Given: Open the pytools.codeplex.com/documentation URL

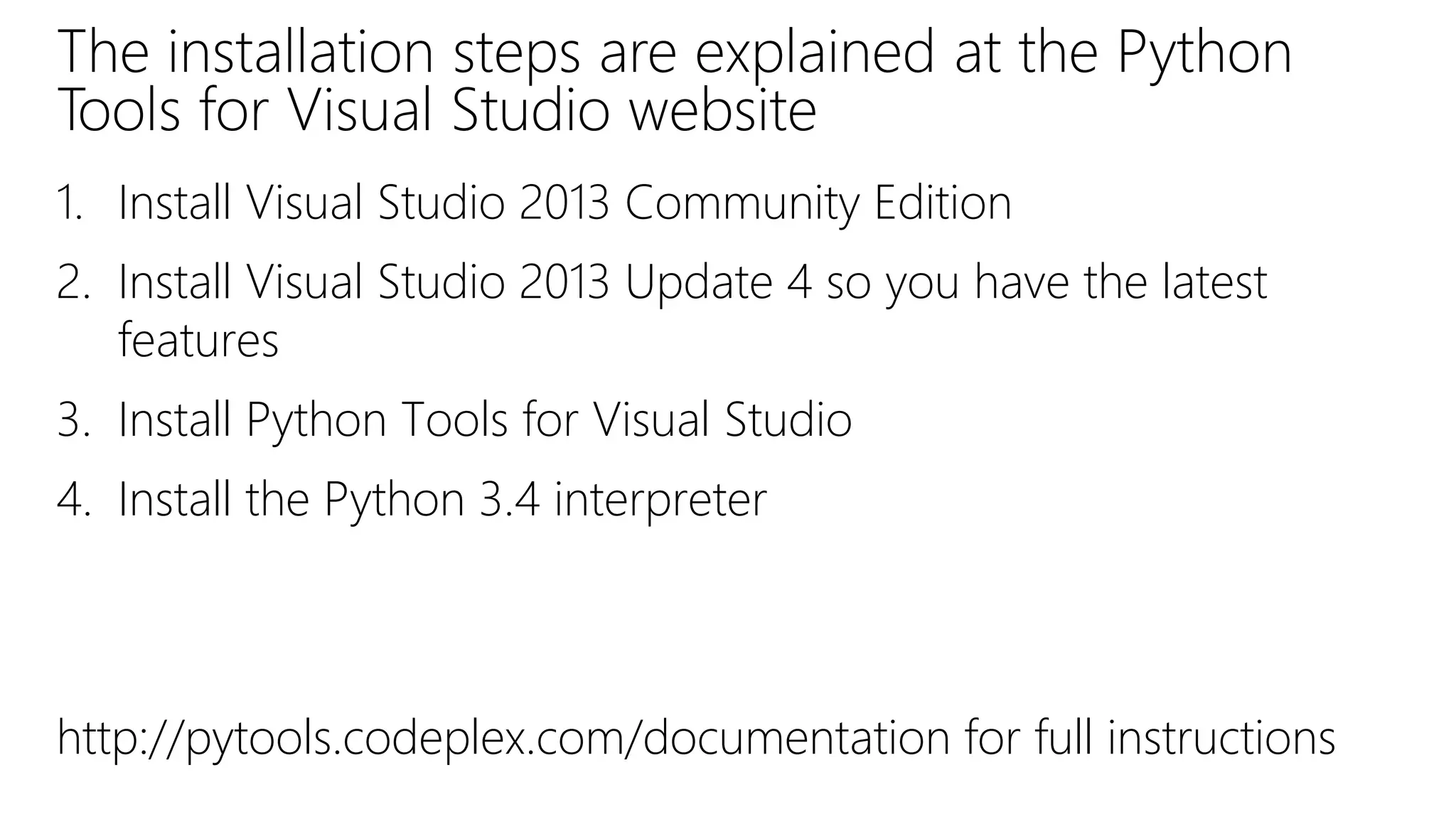Looking at the screenshot, I should pos(503,738).
